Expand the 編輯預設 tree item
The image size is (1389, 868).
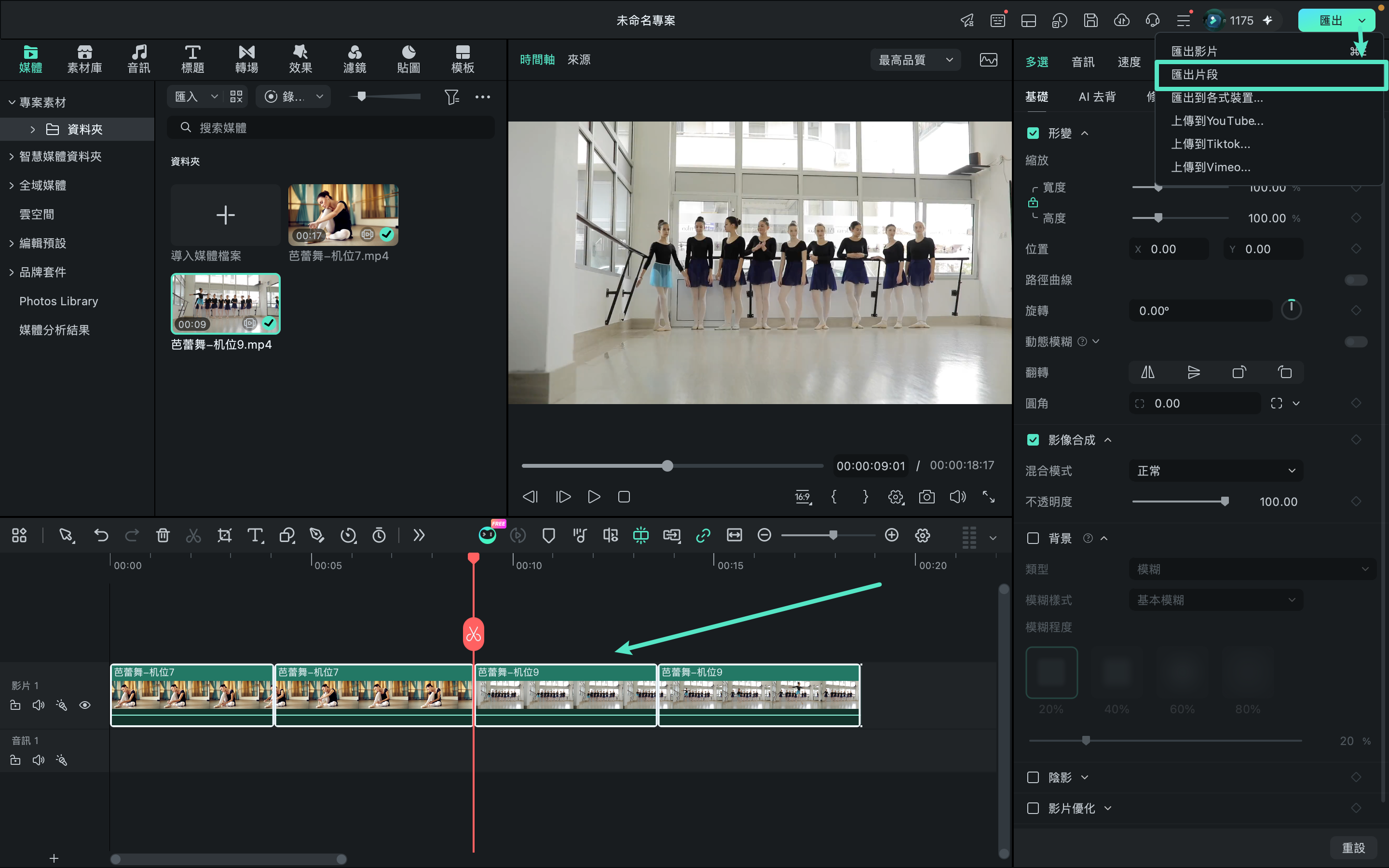(x=11, y=244)
